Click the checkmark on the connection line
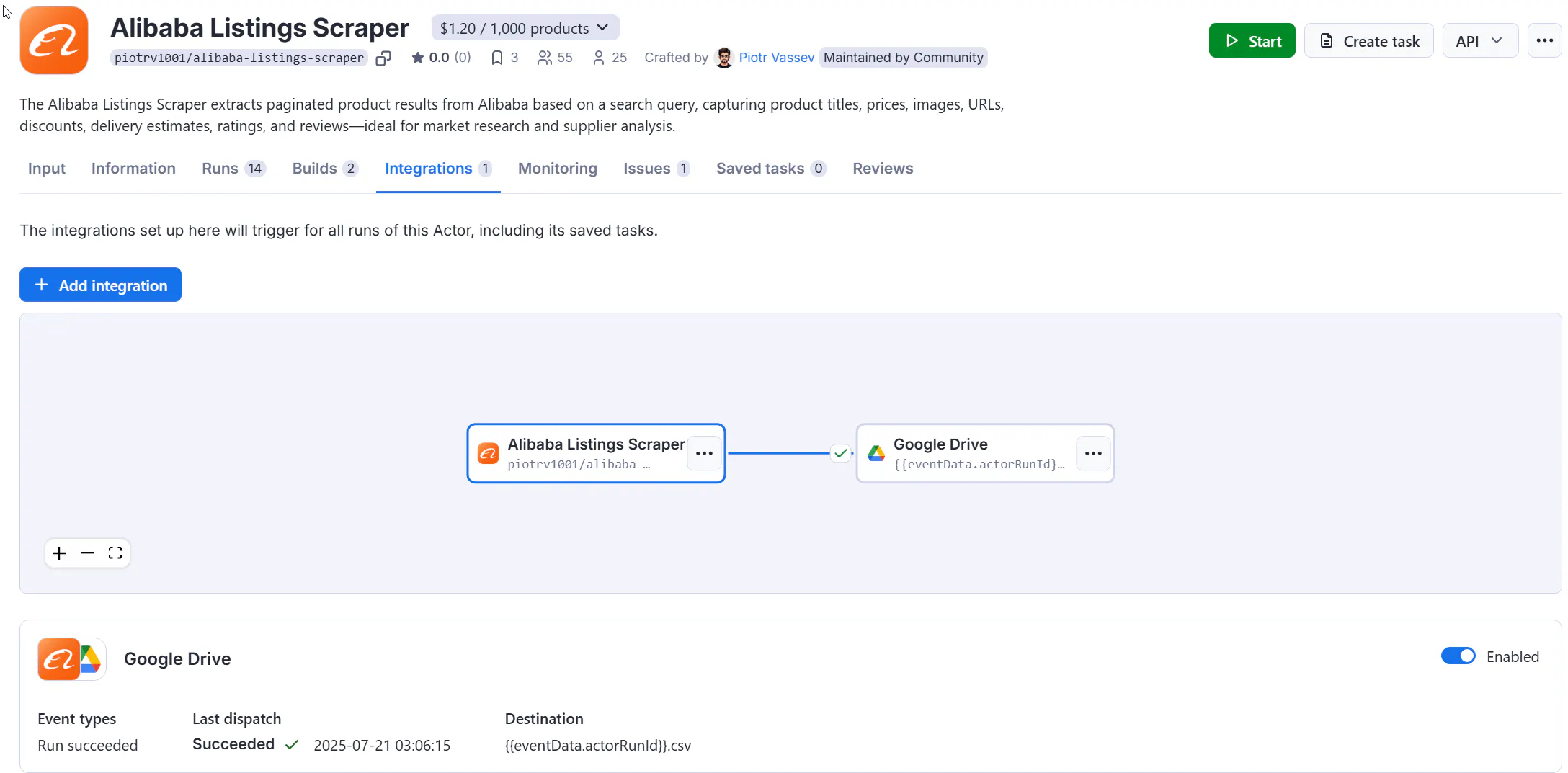 tap(840, 453)
